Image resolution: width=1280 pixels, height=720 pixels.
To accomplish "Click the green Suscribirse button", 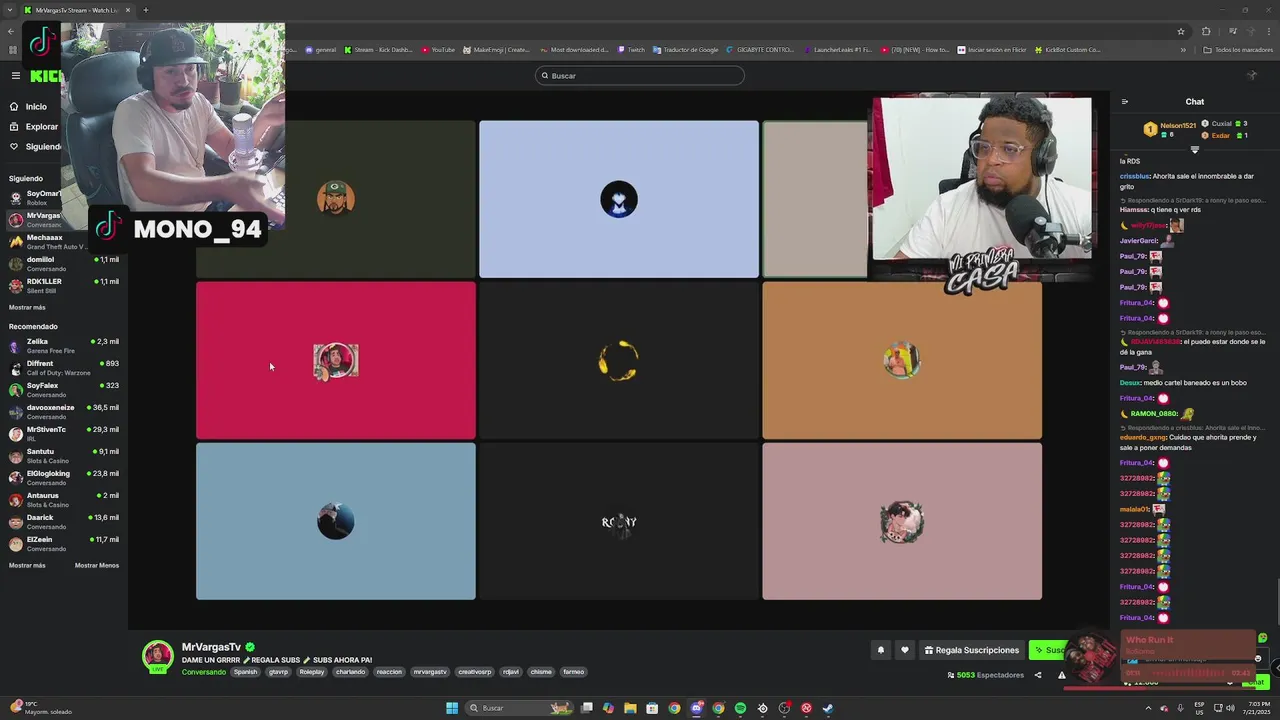I will click(1050, 650).
